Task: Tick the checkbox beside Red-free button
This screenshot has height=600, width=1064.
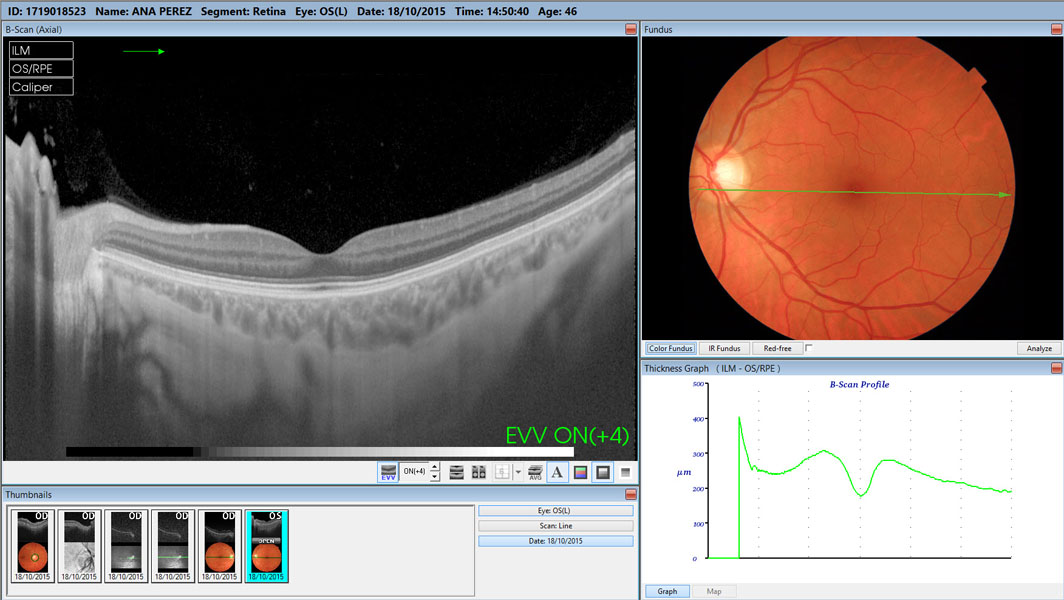Action: [809, 348]
